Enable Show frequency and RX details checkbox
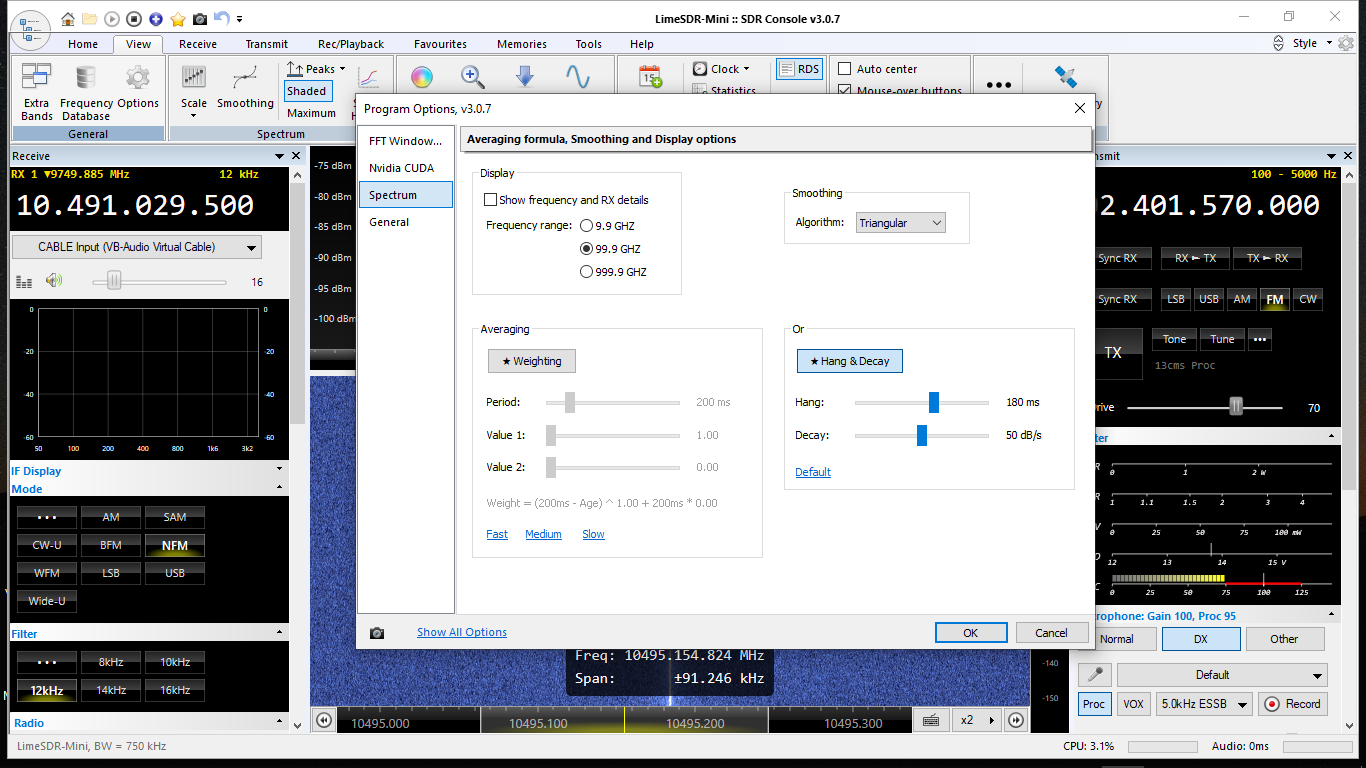 [x=491, y=200]
